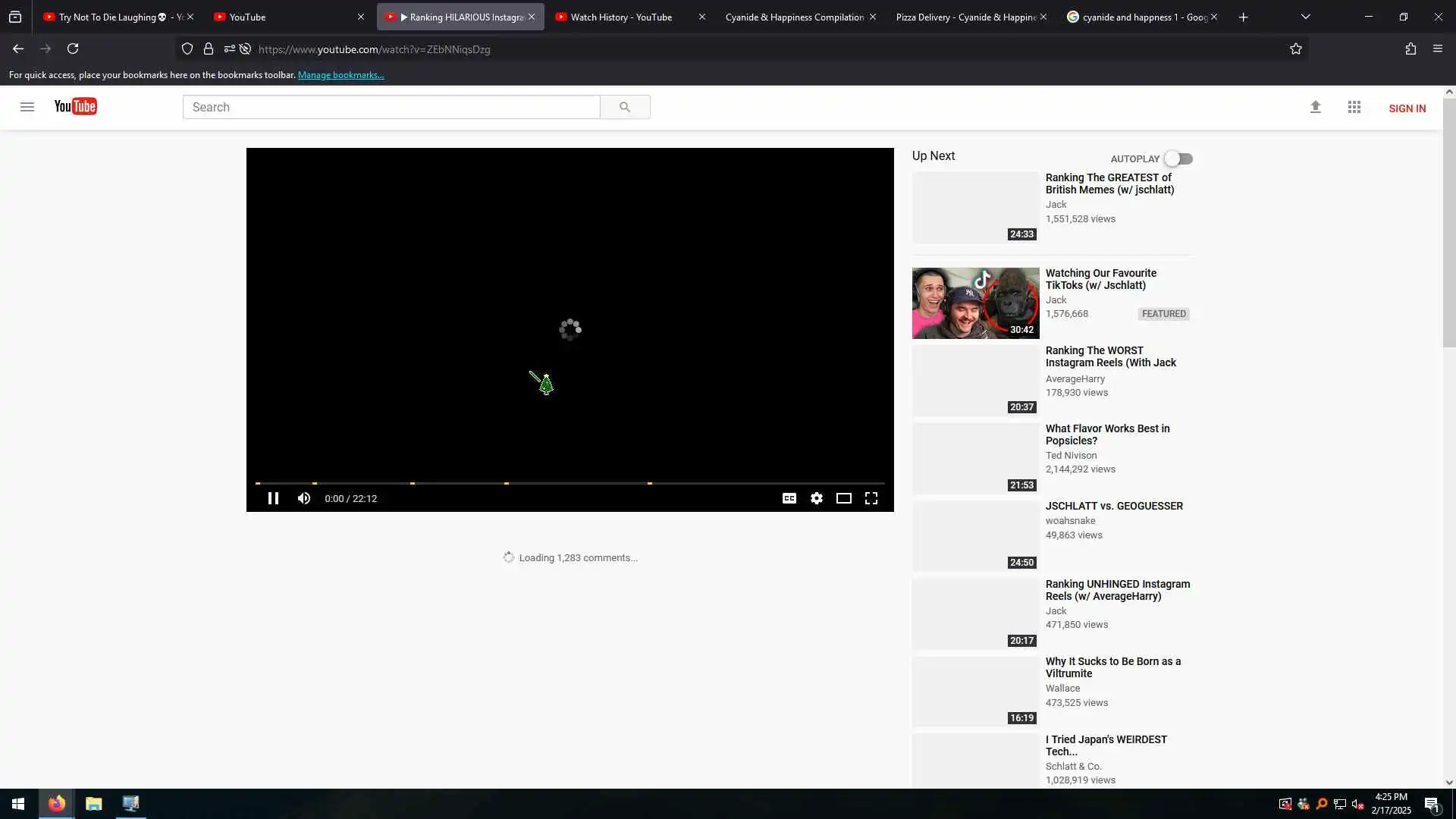The width and height of the screenshot is (1456, 819).
Task: Switch to theater mode view
Action: 843,498
